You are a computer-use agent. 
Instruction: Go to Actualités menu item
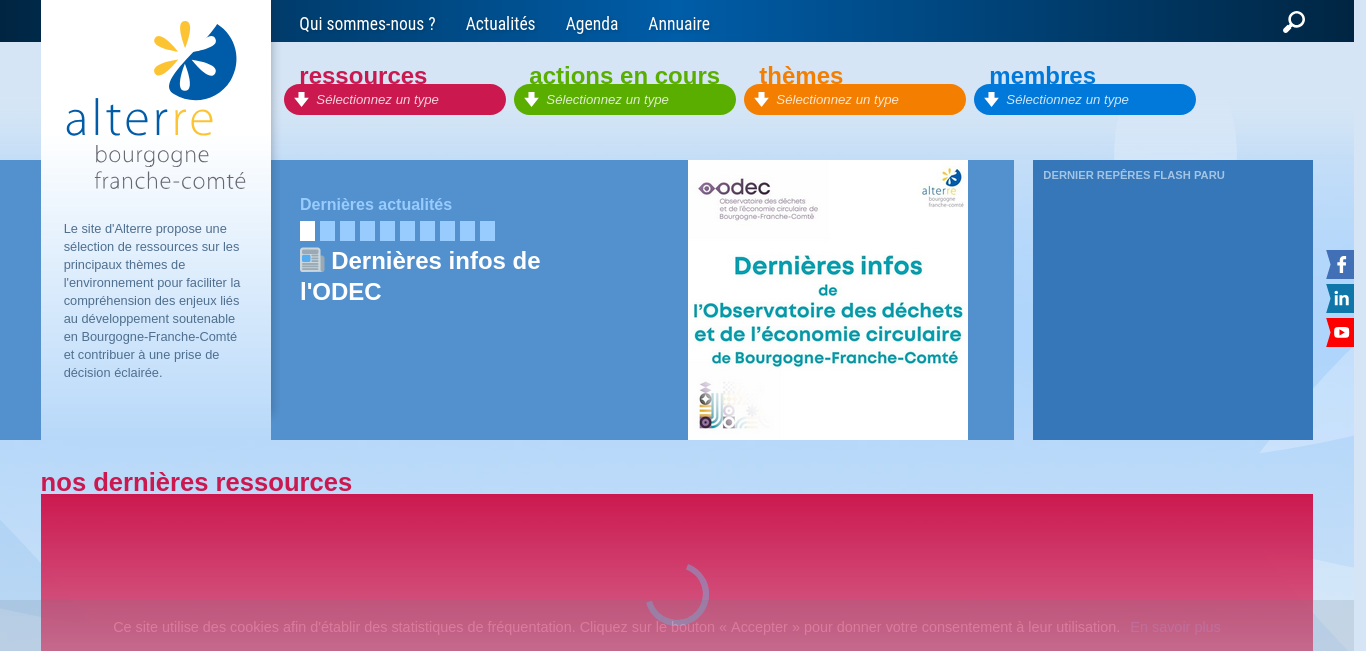pos(500,24)
